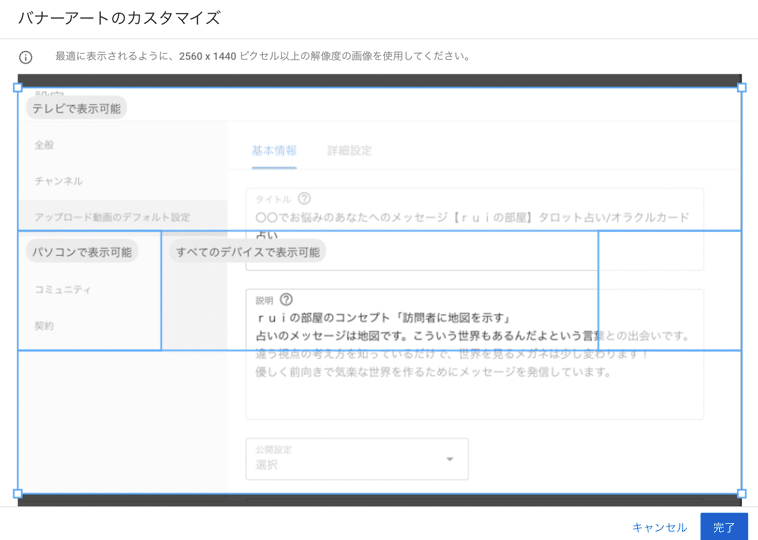Click the タイトル text field in banner
758x540 pixels.
pos(474,229)
